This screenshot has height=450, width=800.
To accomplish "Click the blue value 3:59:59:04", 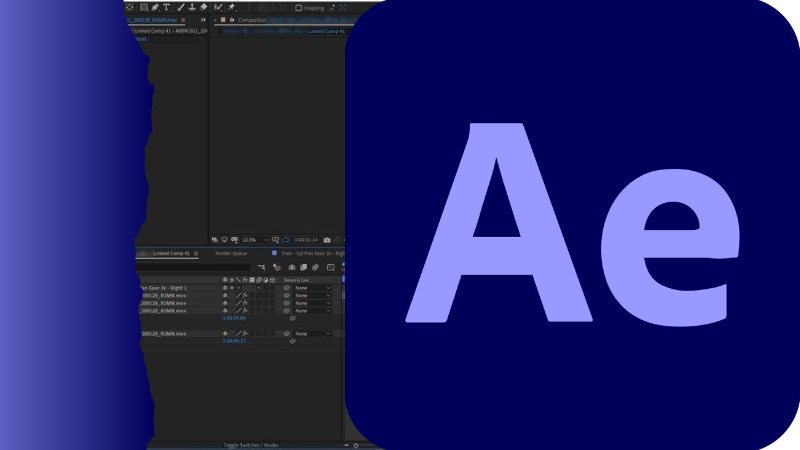I will 234,318.
